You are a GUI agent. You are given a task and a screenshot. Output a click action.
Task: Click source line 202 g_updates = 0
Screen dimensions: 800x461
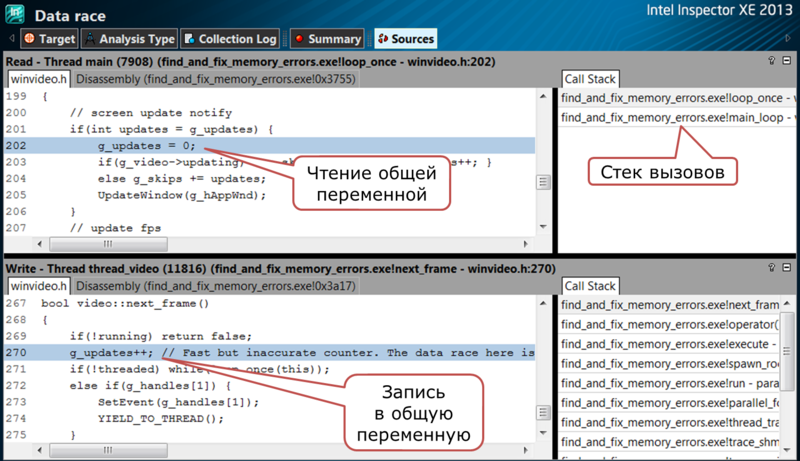[x=269, y=146]
